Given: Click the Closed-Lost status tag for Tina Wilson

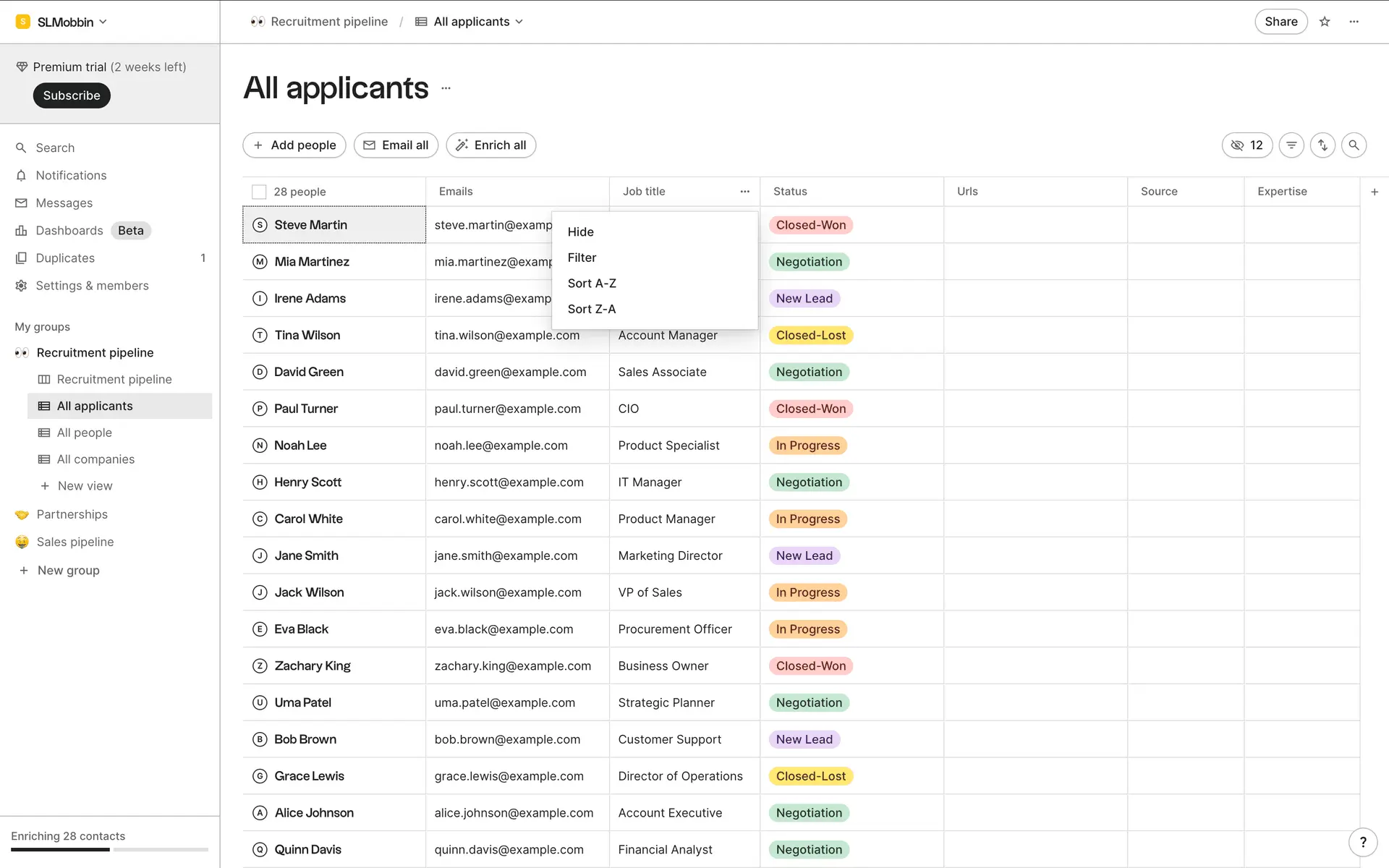Looking at the screenshot, I should [810, 335].
